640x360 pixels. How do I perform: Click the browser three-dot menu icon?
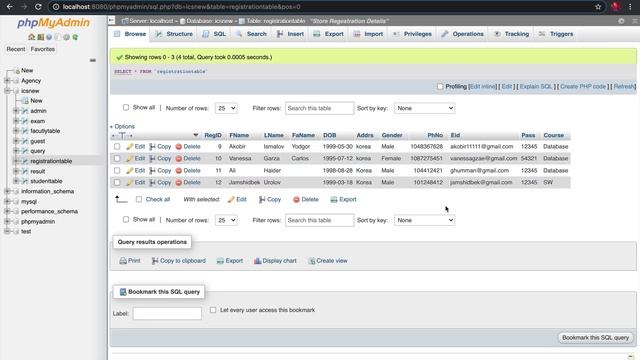630,7
